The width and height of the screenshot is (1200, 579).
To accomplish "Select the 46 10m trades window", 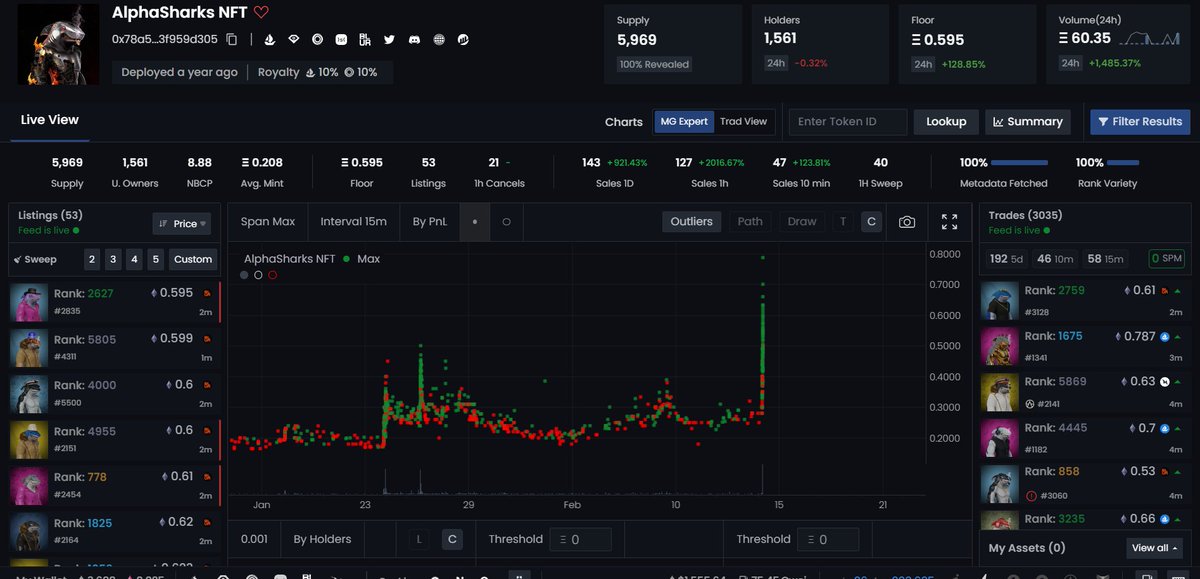I will pyautogui.click(x=1055, y=259).
